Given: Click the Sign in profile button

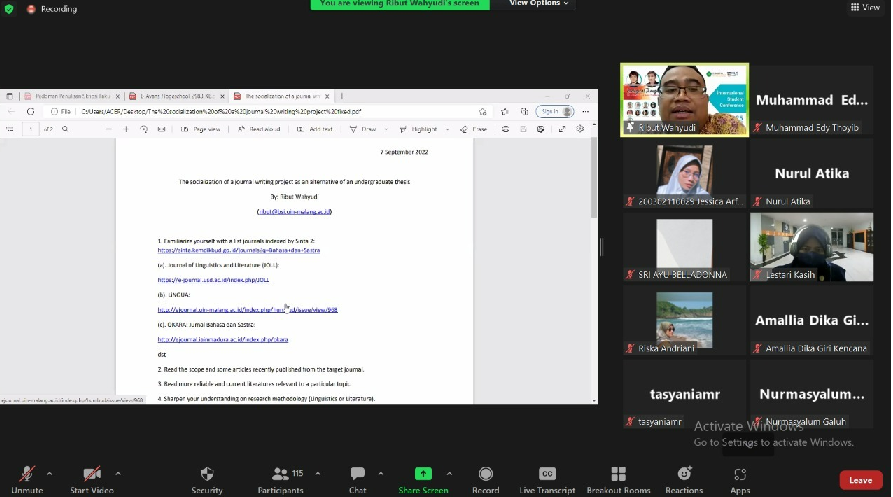Looking at the screenshot, I should point(554,112).
